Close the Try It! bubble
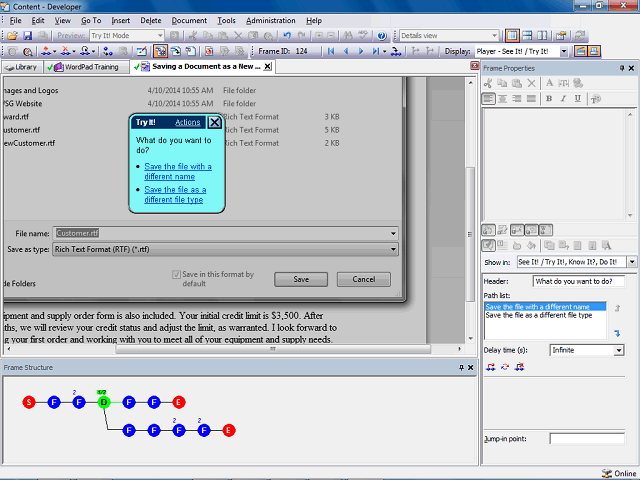Viewport: 640px width, 480px height. pyautogui.click(x=214, y=122)
